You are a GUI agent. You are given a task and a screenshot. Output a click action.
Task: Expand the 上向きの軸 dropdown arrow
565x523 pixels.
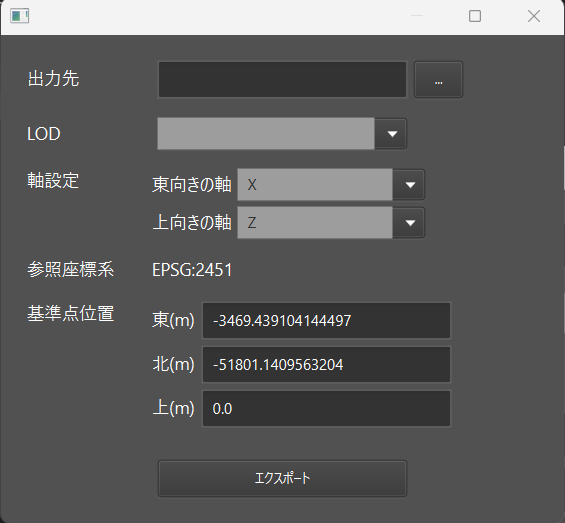409,223
